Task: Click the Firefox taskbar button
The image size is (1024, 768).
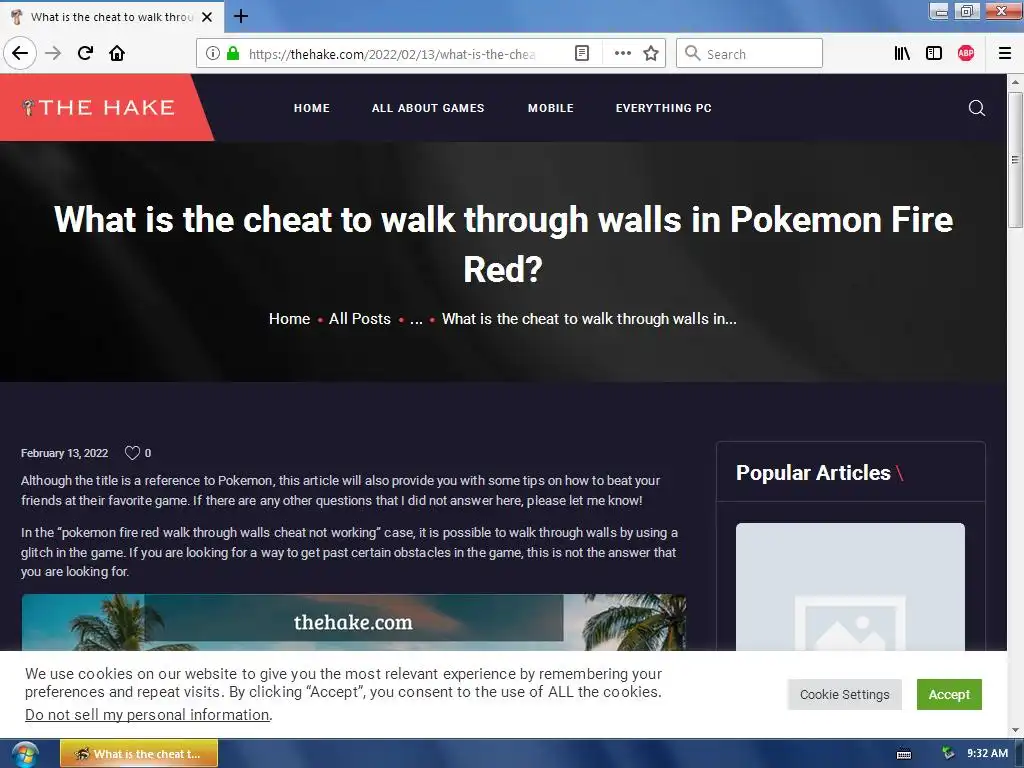Action: (139, 754)
